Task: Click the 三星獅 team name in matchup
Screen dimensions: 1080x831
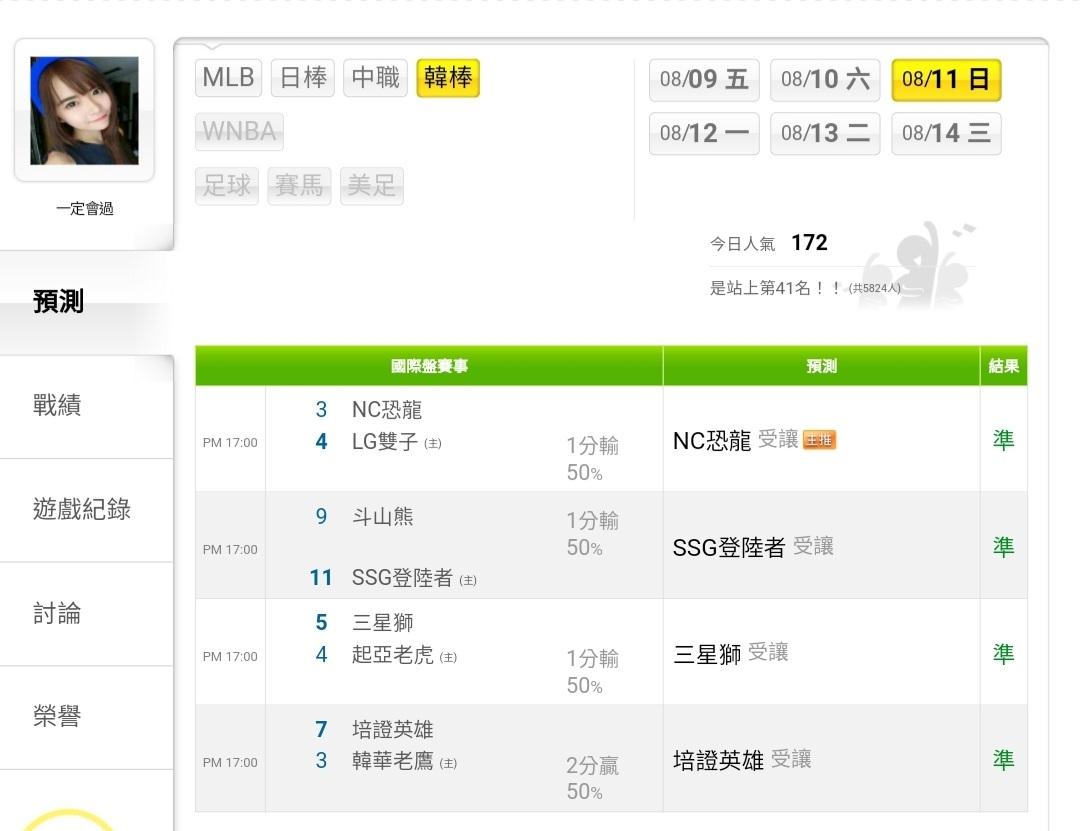Action: (382, 623)
